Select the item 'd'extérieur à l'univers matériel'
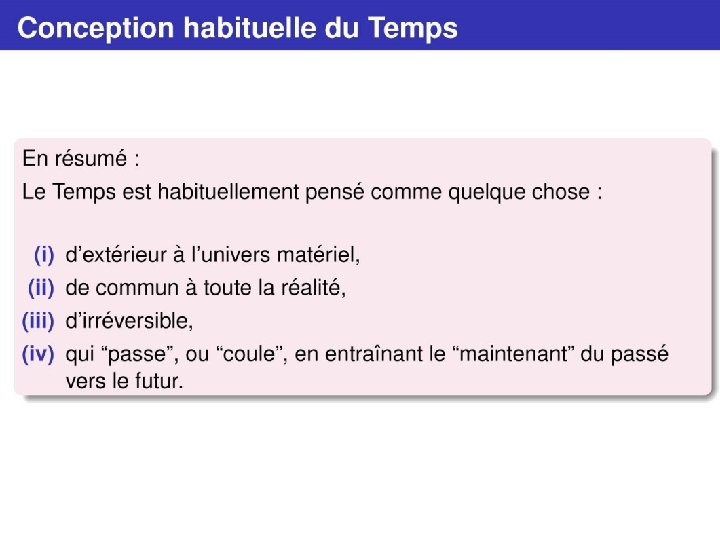 (213, 255)
